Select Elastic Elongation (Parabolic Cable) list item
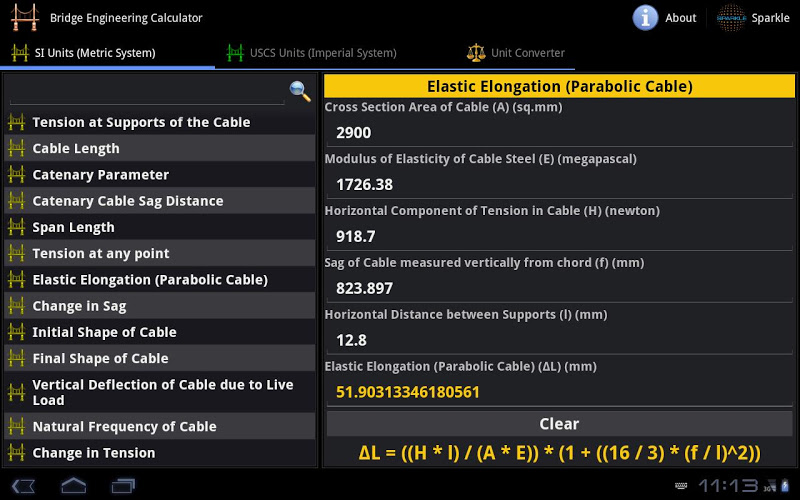Screen dimensions: 800x500 [160, 280]
